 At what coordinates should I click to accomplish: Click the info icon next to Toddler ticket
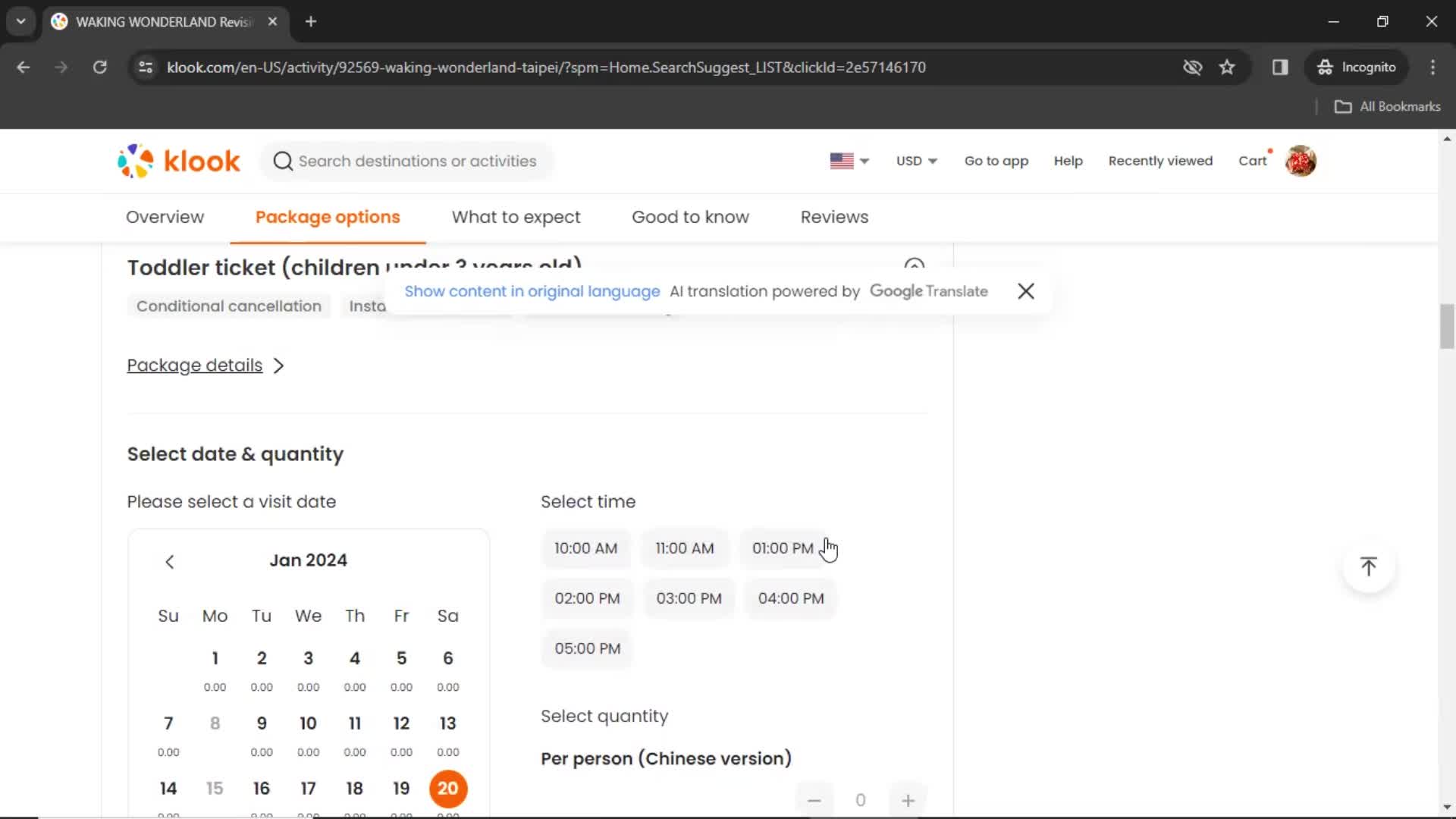[913, 264]
